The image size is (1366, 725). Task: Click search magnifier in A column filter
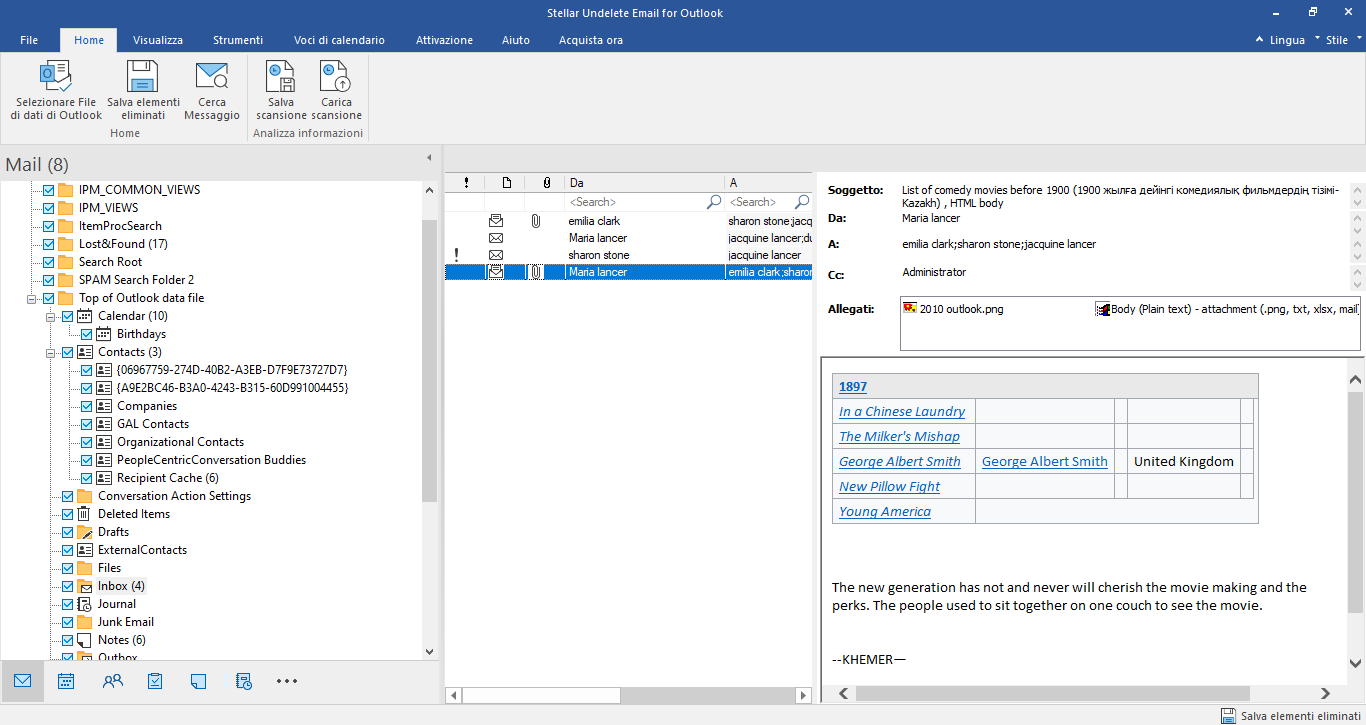pos(802,202)
